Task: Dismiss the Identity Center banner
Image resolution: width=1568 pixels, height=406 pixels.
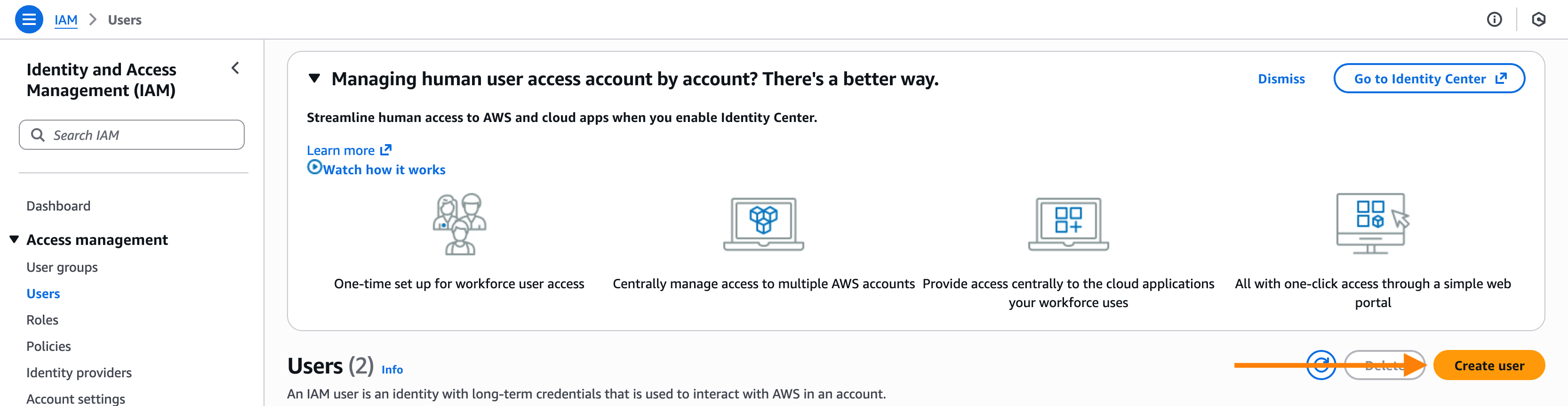Action: coord(1280,79)
